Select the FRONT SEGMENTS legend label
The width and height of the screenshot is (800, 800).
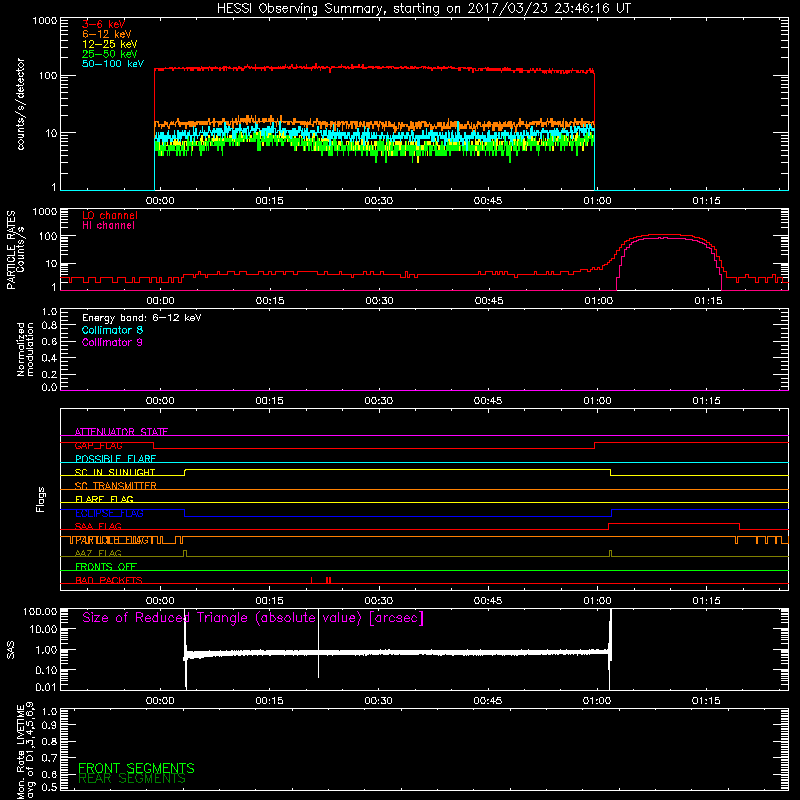click(136, 768)
